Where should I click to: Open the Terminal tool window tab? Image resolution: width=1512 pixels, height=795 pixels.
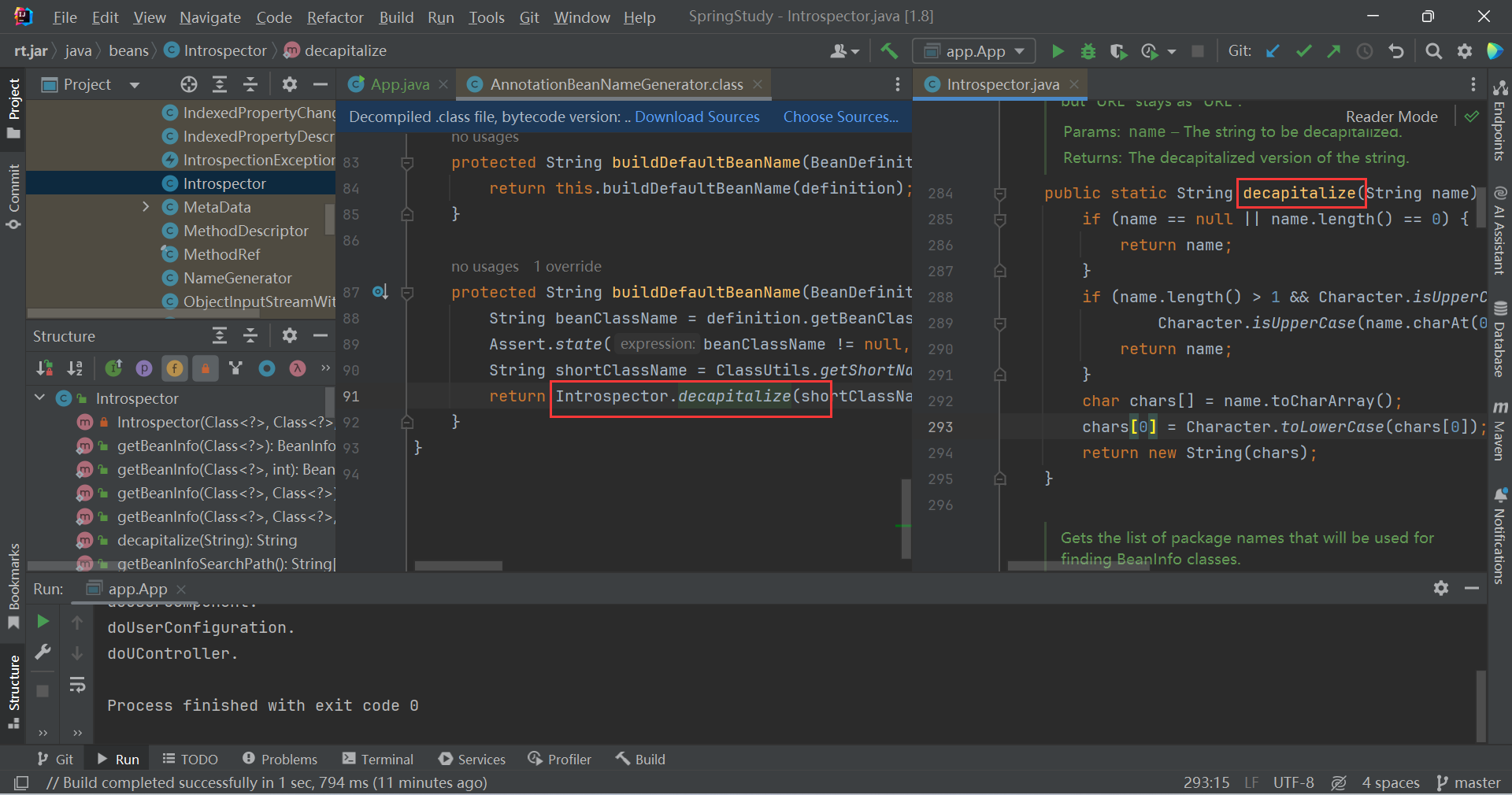click(378, 759)
